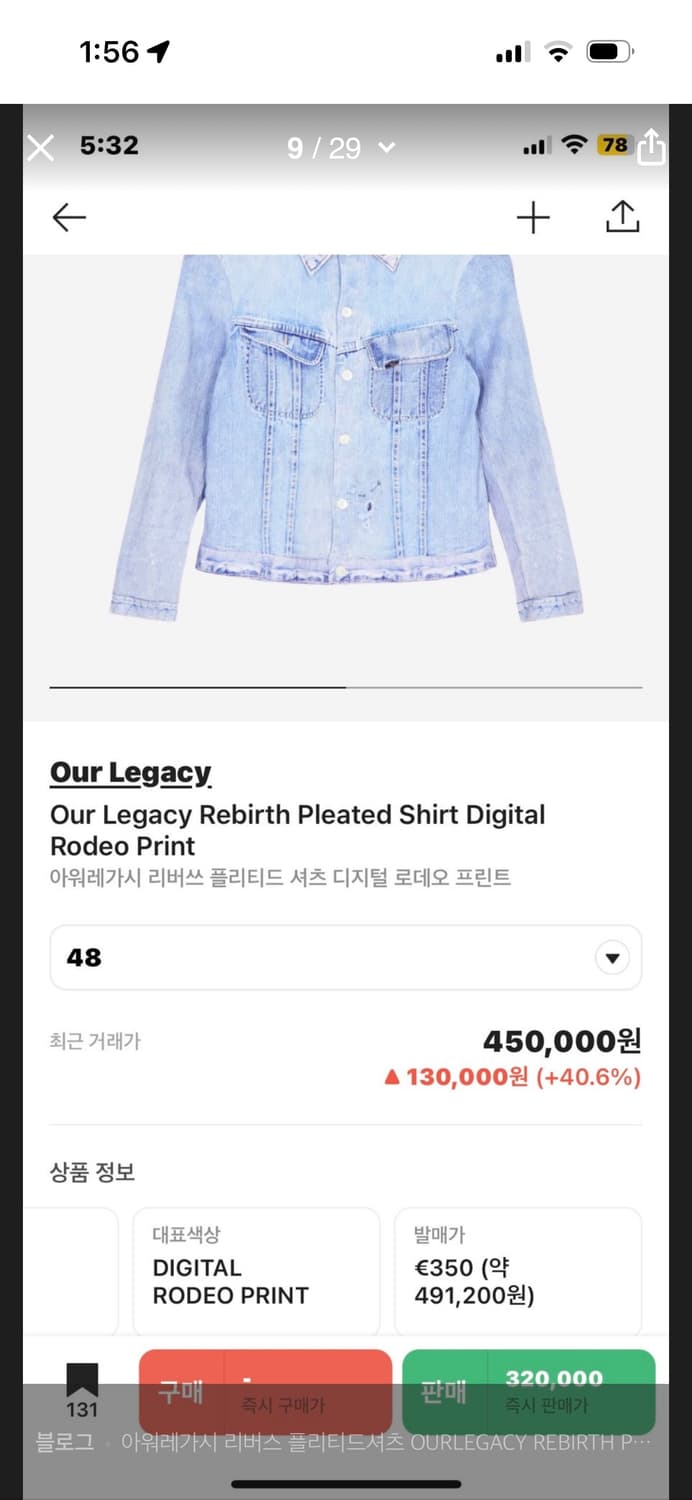
Task: Open the Our Legacy brand link
Action: (x=130, y=773)
